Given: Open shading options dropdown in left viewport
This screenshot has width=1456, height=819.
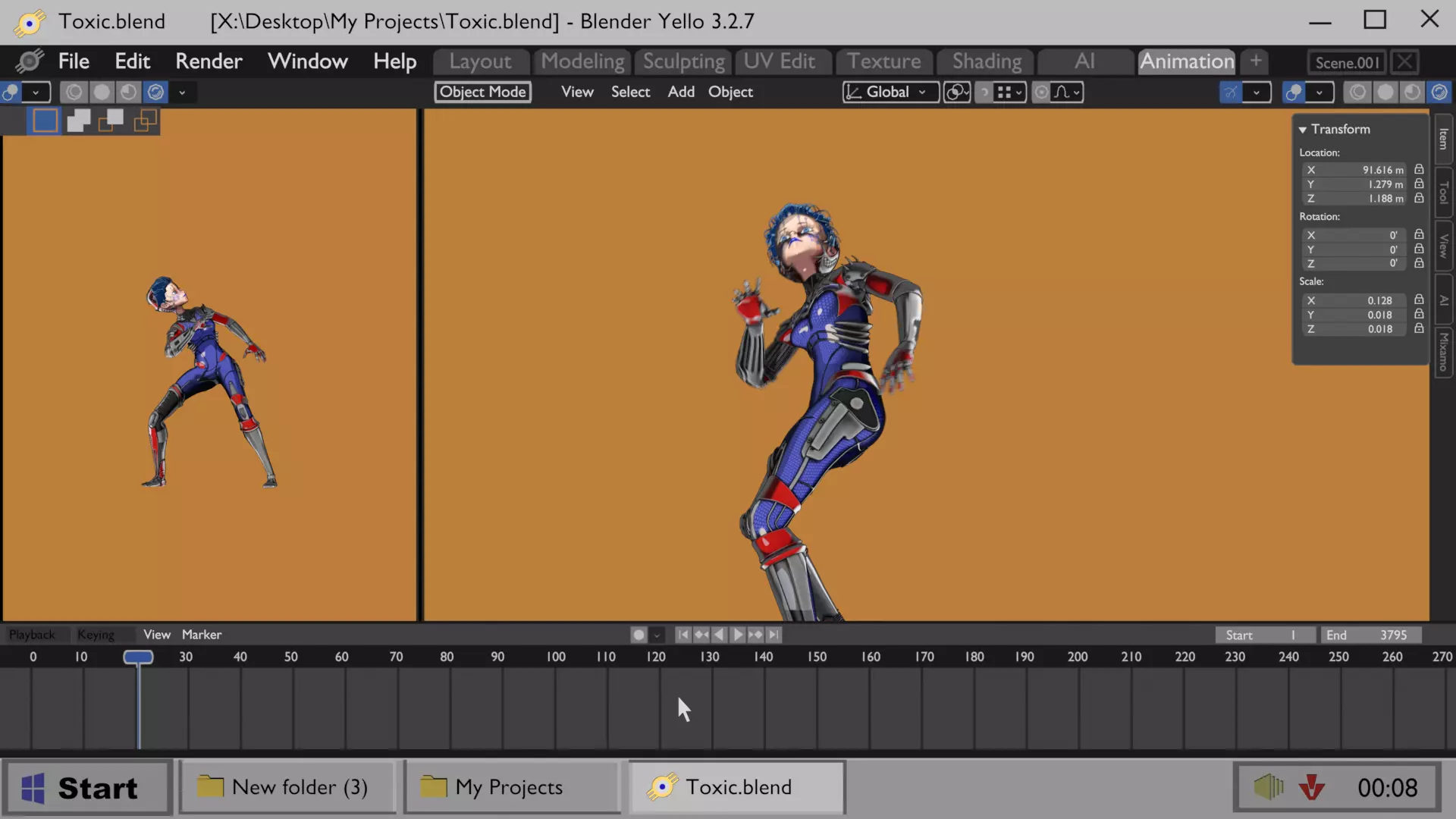Looking at the screenshot, I should [182, 93].
